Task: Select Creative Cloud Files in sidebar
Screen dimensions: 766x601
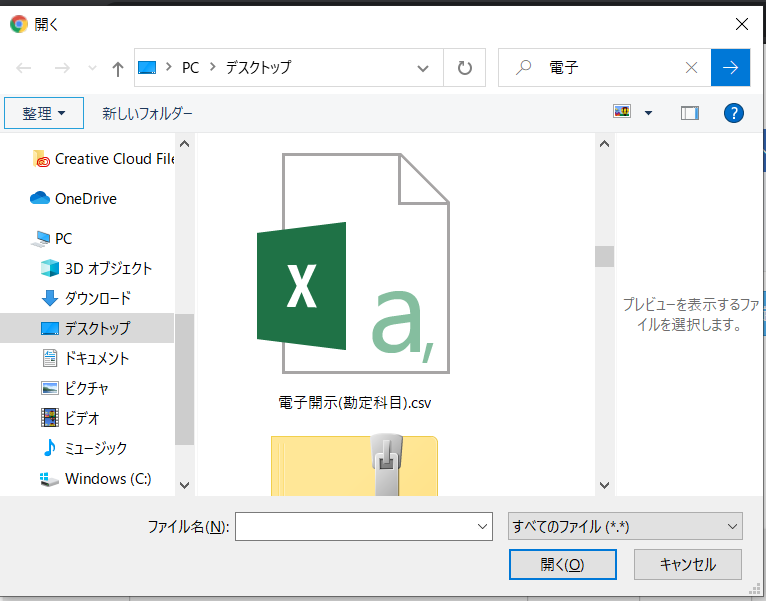Action: tap(103, 159)
